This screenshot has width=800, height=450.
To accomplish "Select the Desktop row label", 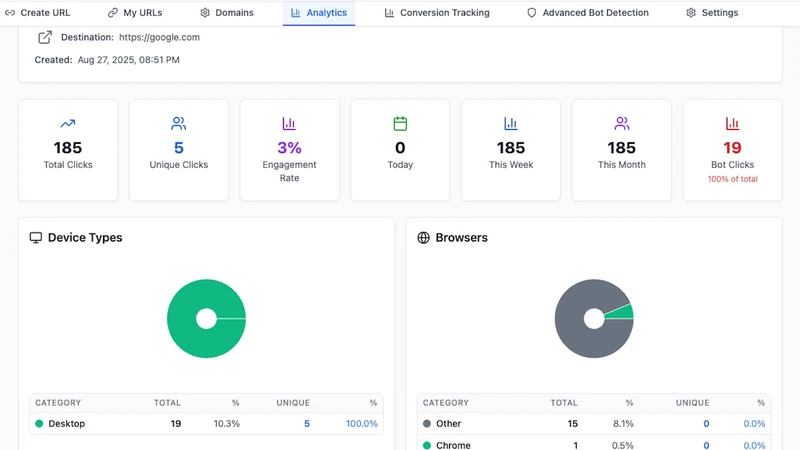I will tap(66, 423).
